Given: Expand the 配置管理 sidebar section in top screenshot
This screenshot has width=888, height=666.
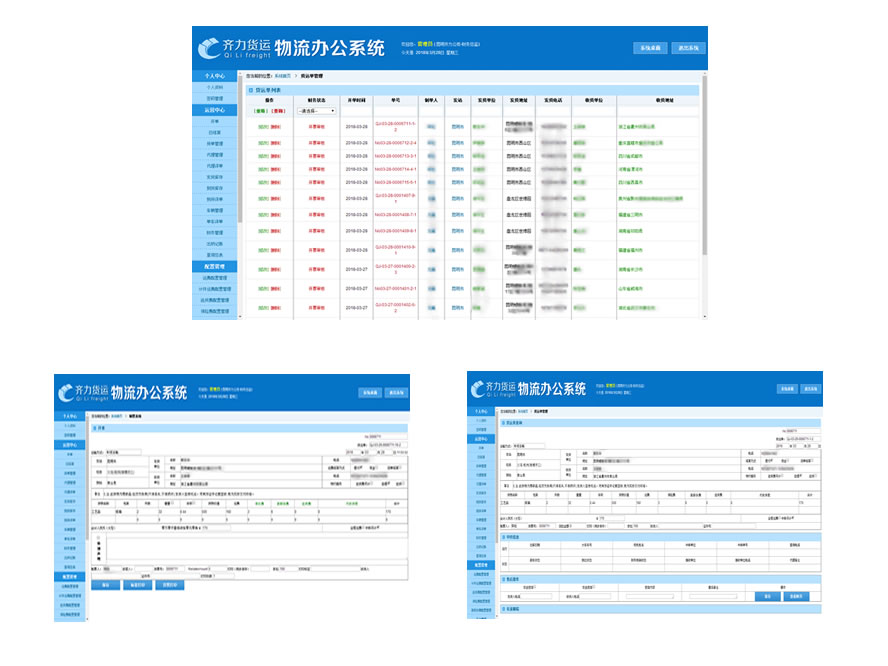Looking at the screenshot, I should coord(214,266).
